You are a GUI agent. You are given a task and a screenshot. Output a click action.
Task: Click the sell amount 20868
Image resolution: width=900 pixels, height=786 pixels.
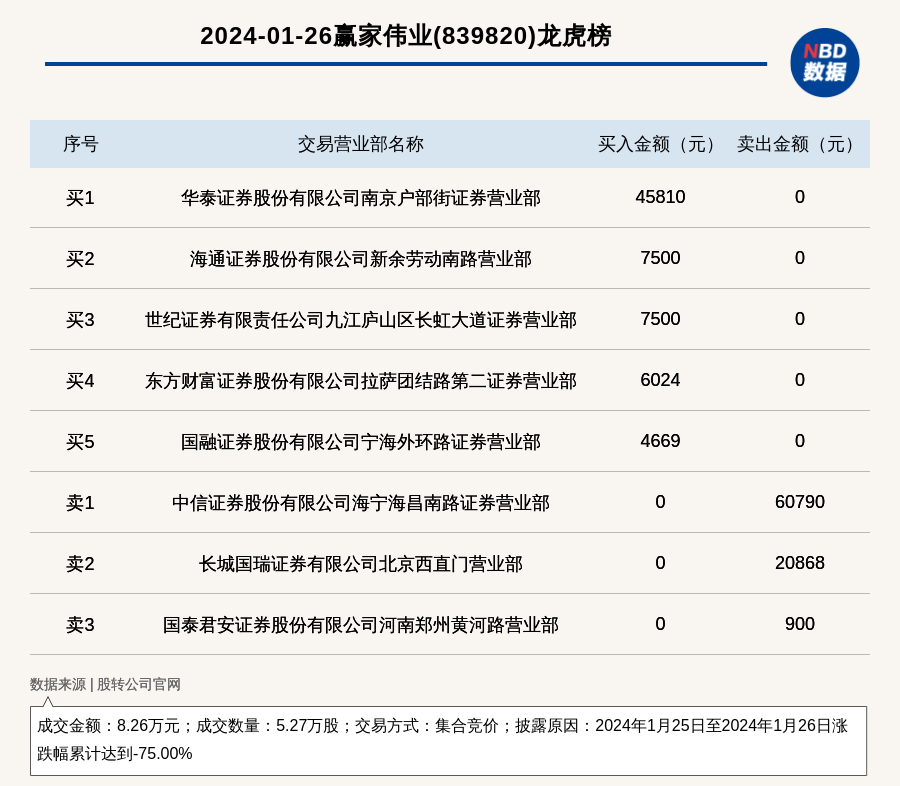(800, 563)
